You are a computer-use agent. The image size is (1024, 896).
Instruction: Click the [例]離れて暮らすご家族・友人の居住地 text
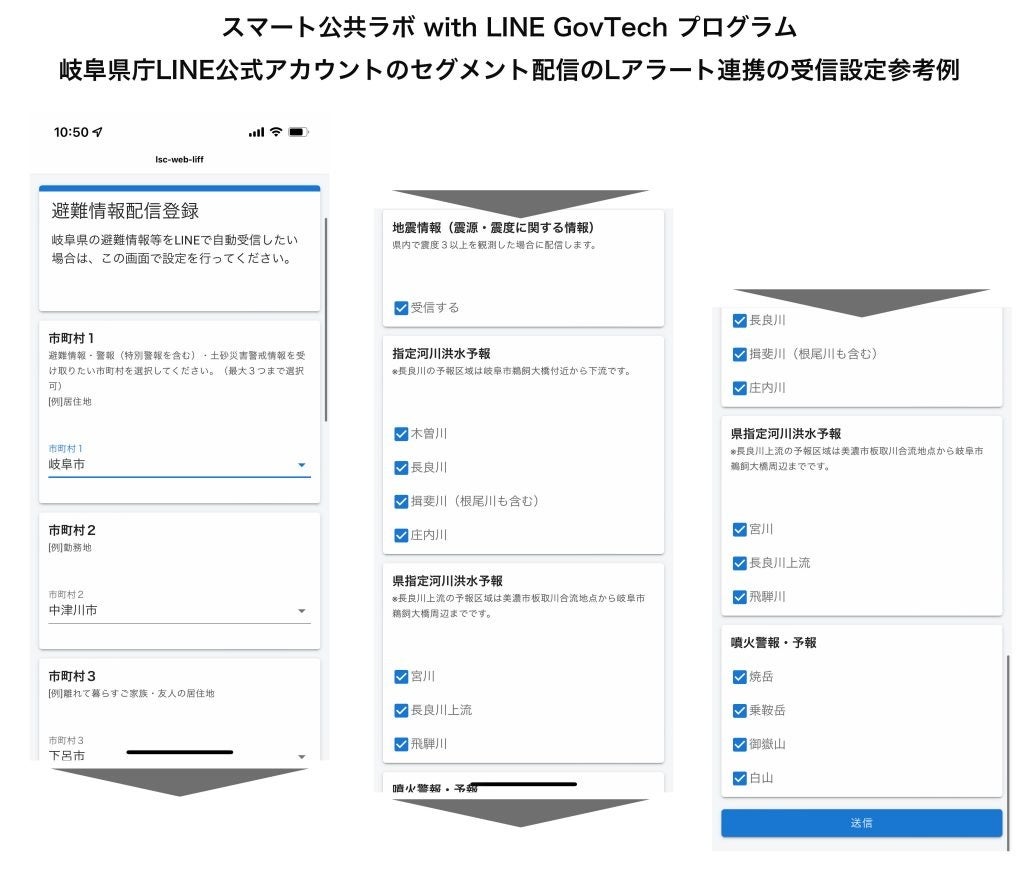(x=131, y=693)
